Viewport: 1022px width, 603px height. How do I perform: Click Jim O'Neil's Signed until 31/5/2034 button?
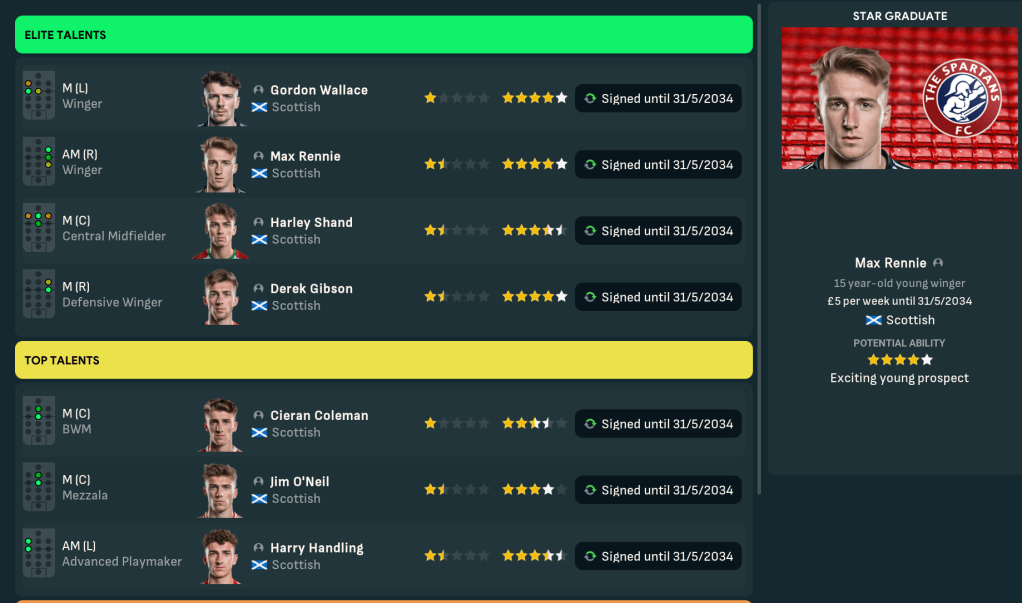point(658,490)
